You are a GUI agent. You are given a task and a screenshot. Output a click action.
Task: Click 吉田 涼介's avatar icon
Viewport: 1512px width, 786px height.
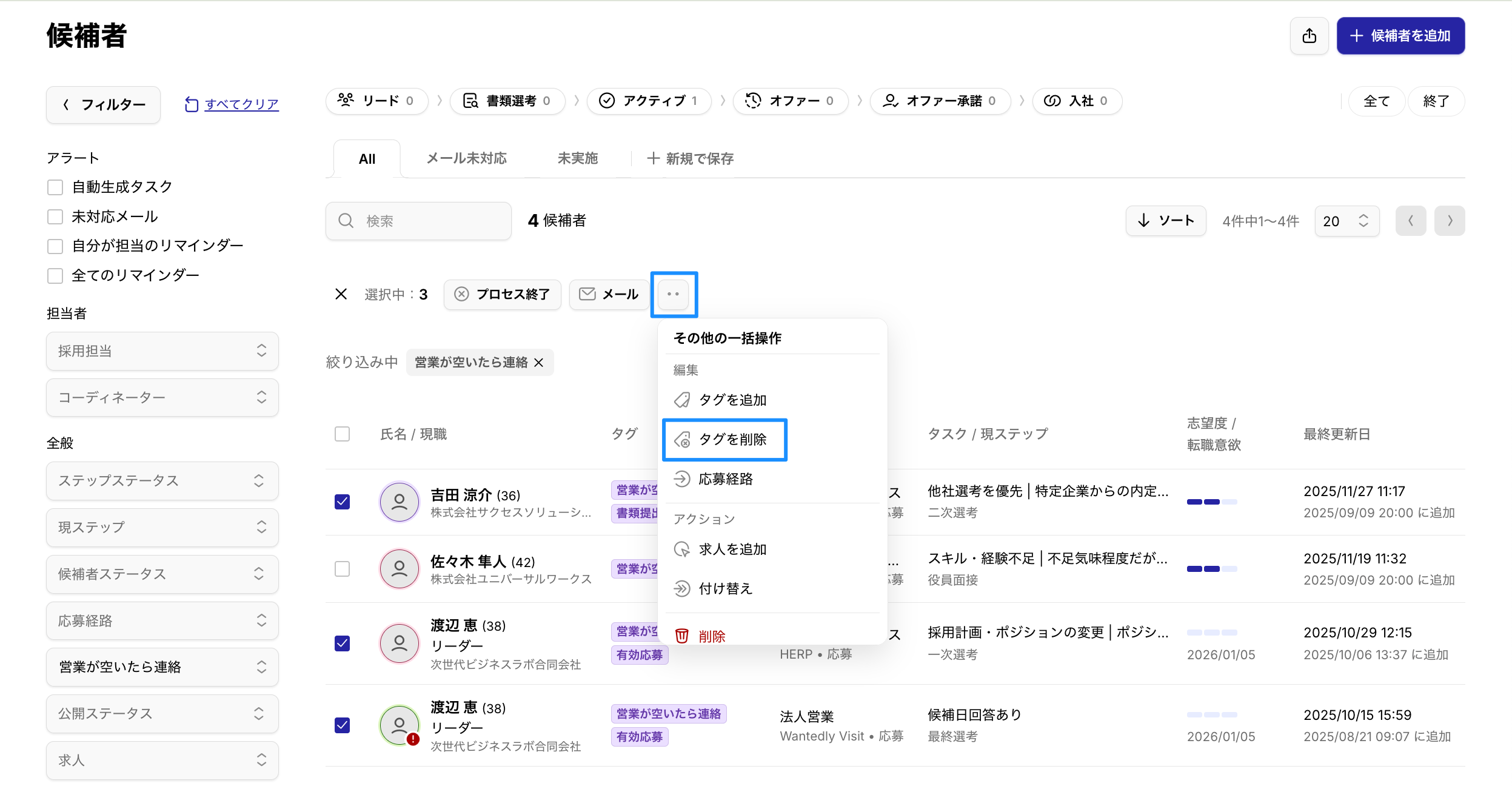(399, 502)
